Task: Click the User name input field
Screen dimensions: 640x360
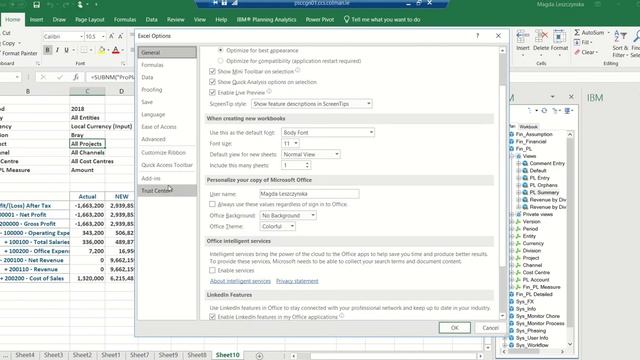Action: pyautogui.click(x=309, y=193)
